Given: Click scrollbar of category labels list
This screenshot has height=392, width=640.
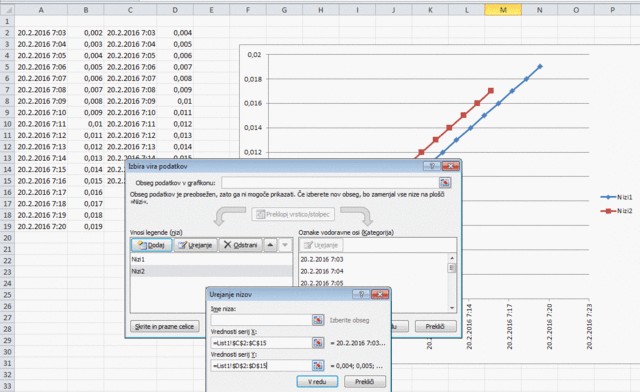Looking at the screenshot, I should point(452,283).
